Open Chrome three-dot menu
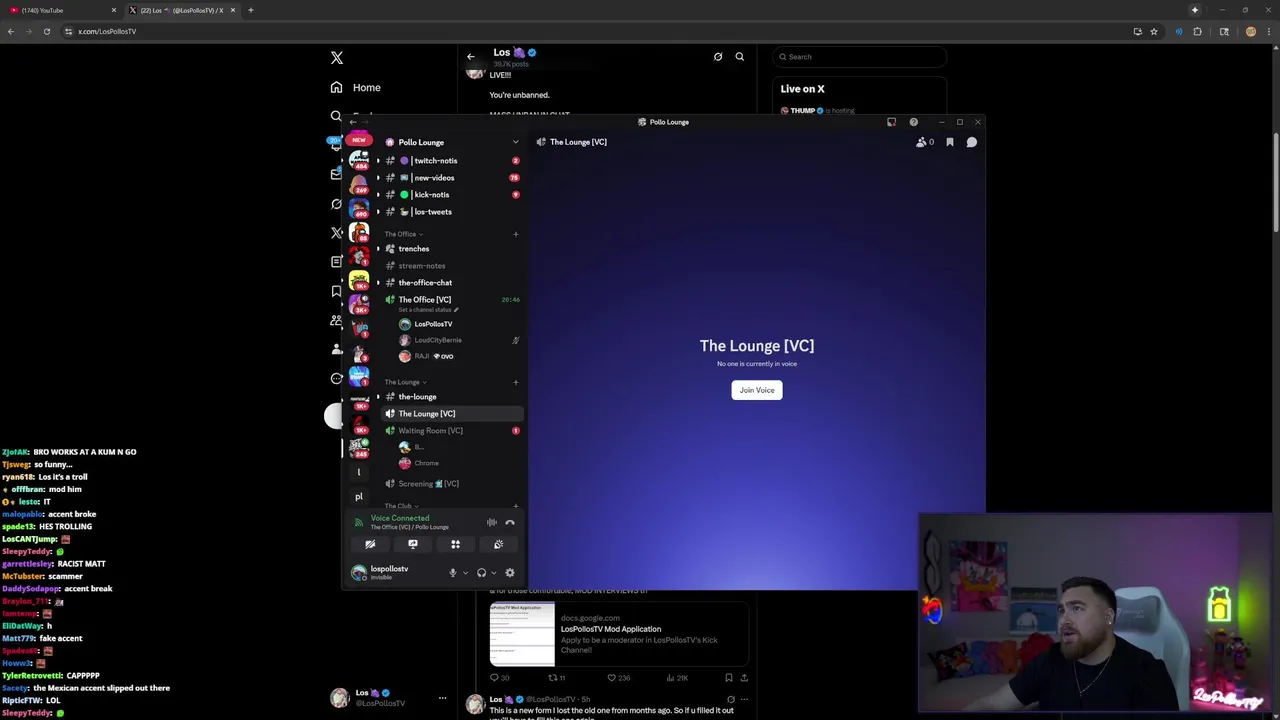This screenshot has width=1280, height=720. (x=1268, y=31)
